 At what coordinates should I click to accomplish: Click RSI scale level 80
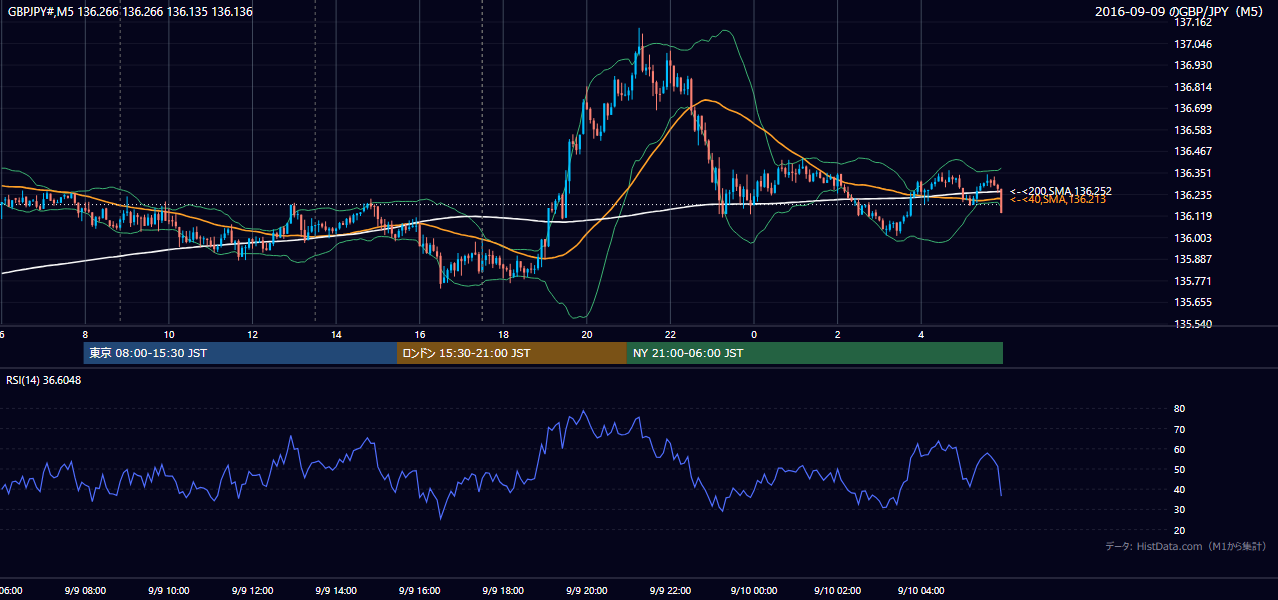coord(1179,409)
